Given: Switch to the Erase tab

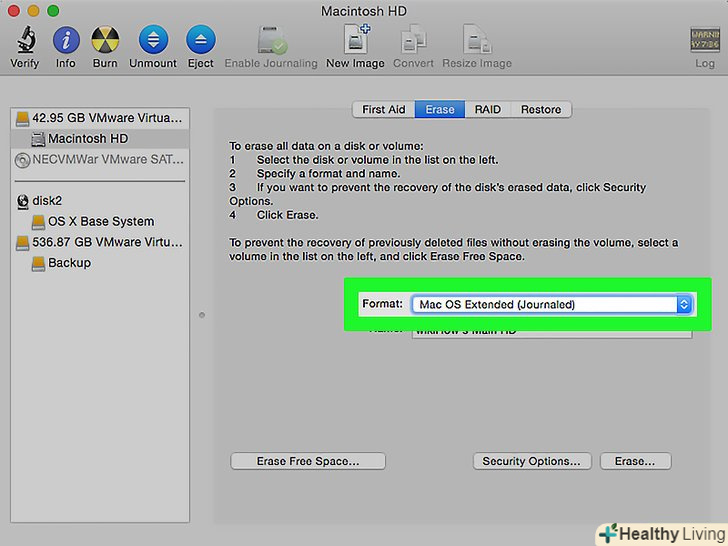Looking at the screenshot, I should [440, 110].
